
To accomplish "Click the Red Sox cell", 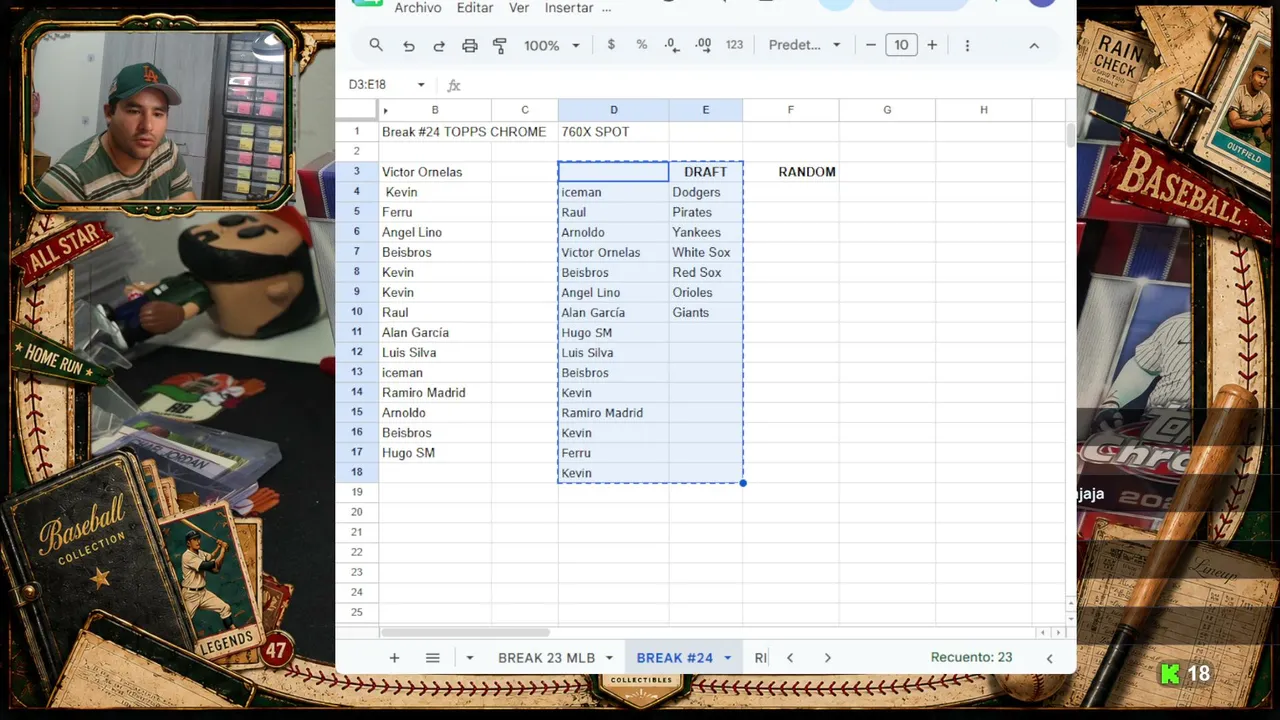I will [706, 272].
